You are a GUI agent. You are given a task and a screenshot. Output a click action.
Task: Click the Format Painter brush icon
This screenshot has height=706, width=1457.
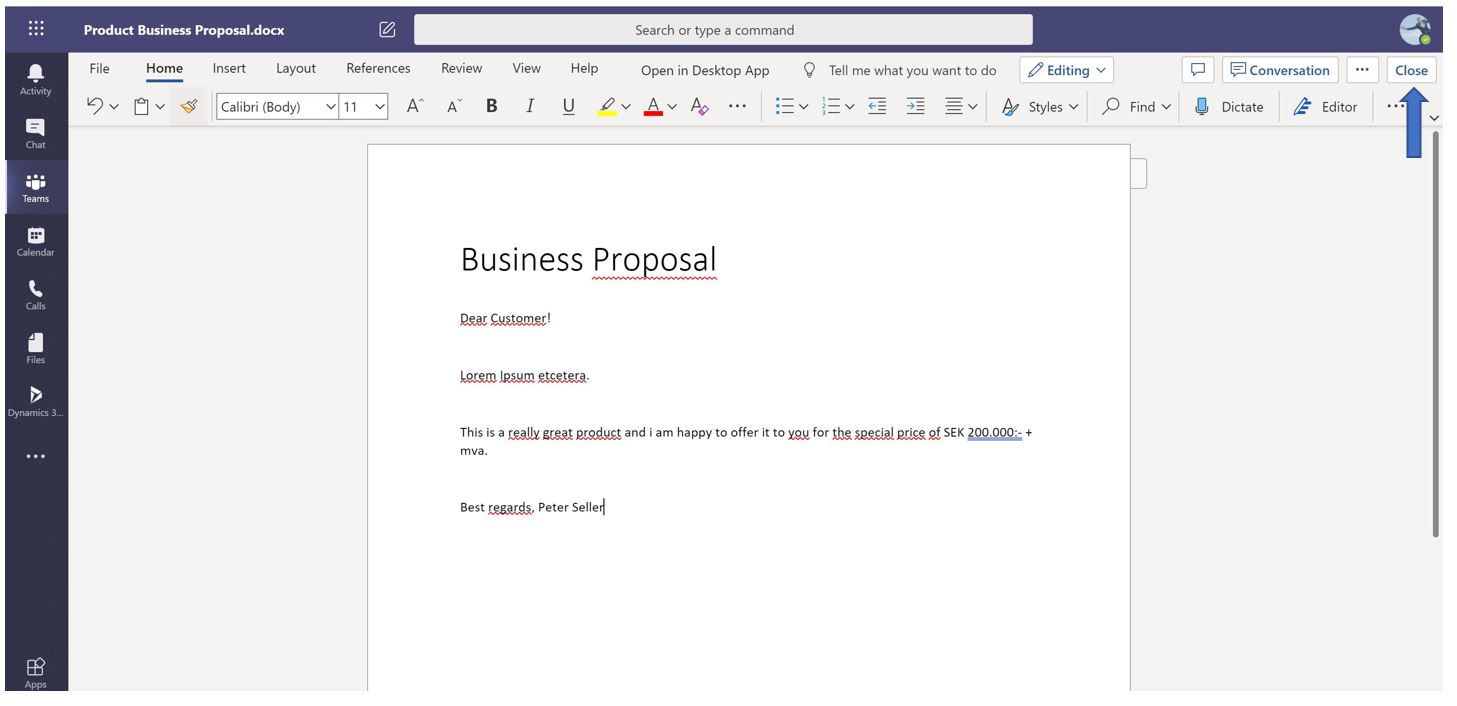point(189,106)
